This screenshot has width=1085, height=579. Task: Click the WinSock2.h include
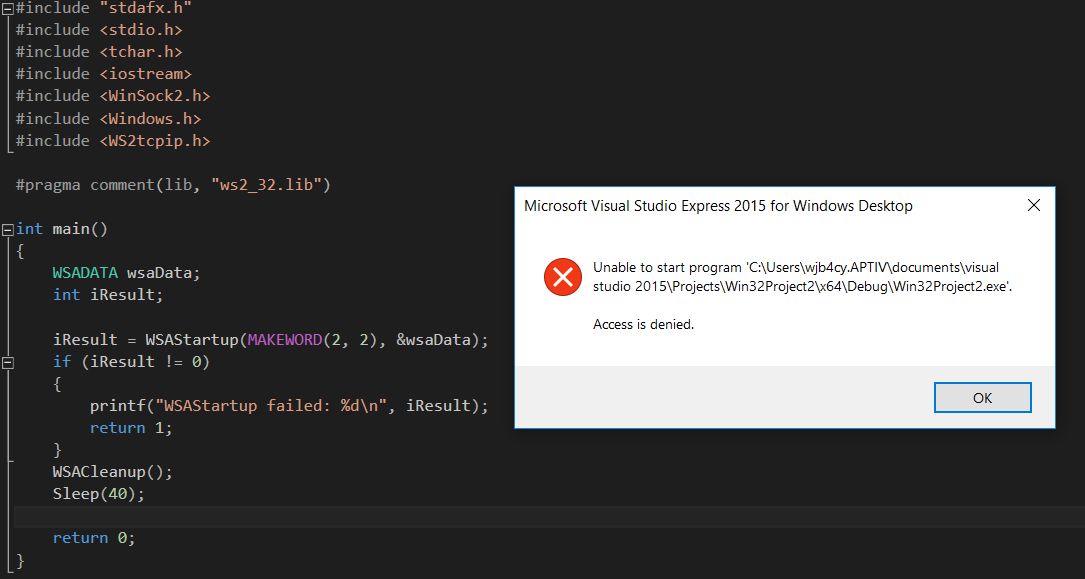[x=154, y=96]
